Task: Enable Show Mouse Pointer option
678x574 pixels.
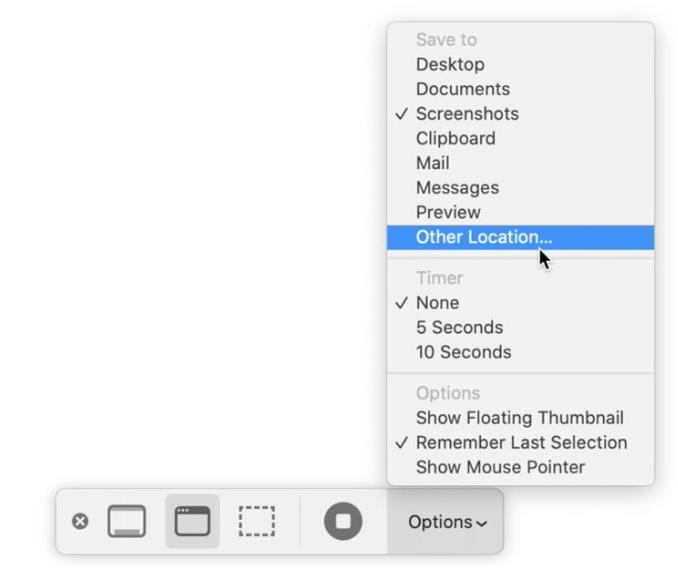Action: (521, 467)
